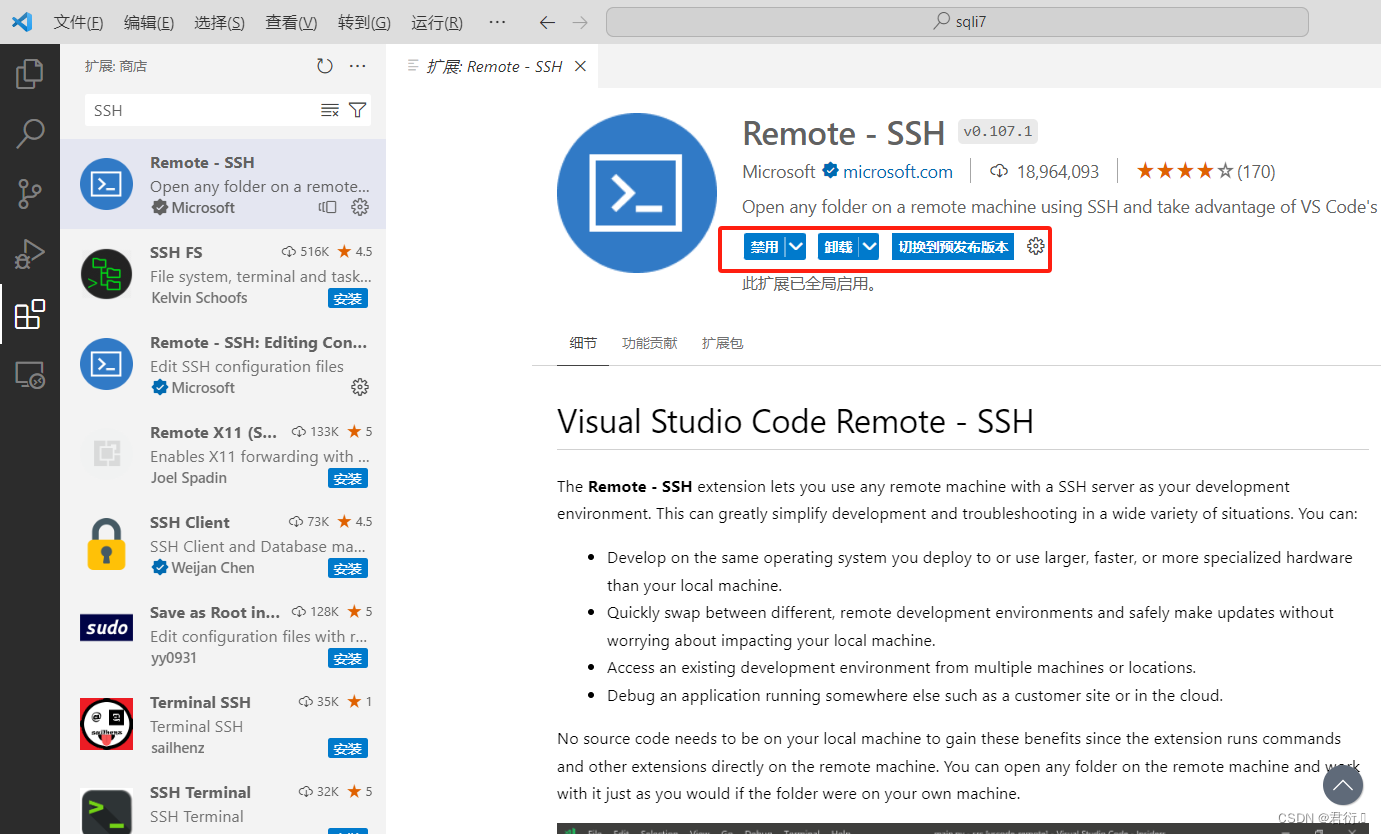
Task: Open the 文件(F) menu
Action: click(78, 22)
